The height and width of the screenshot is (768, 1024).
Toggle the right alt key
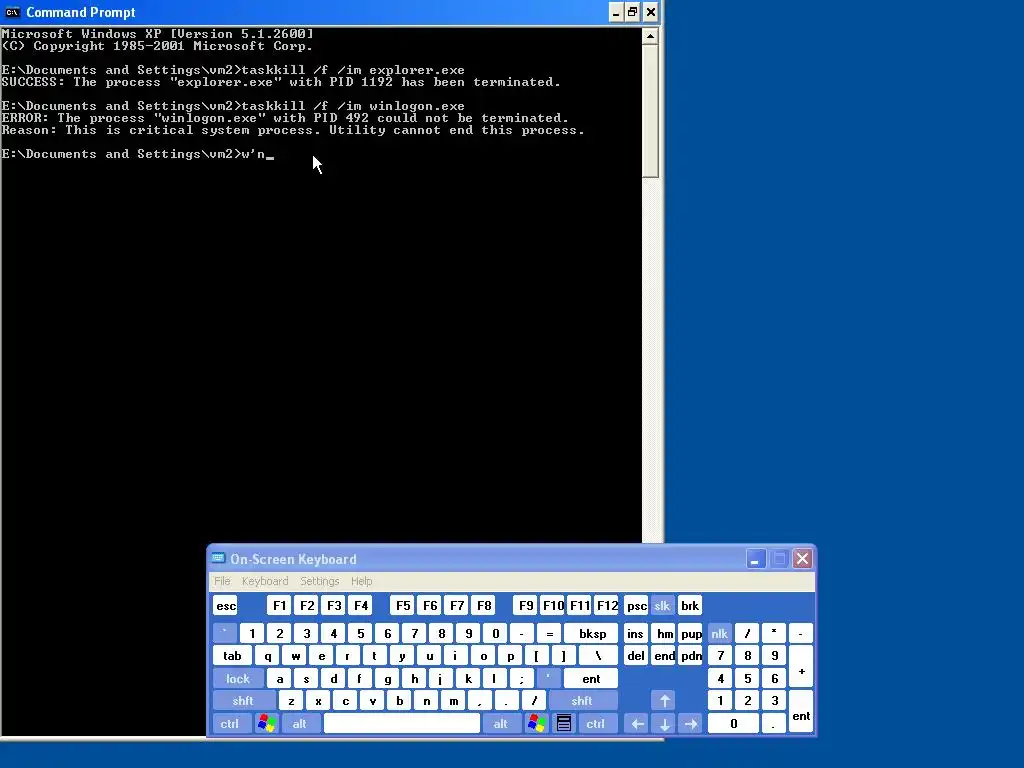tap(500, 724)
